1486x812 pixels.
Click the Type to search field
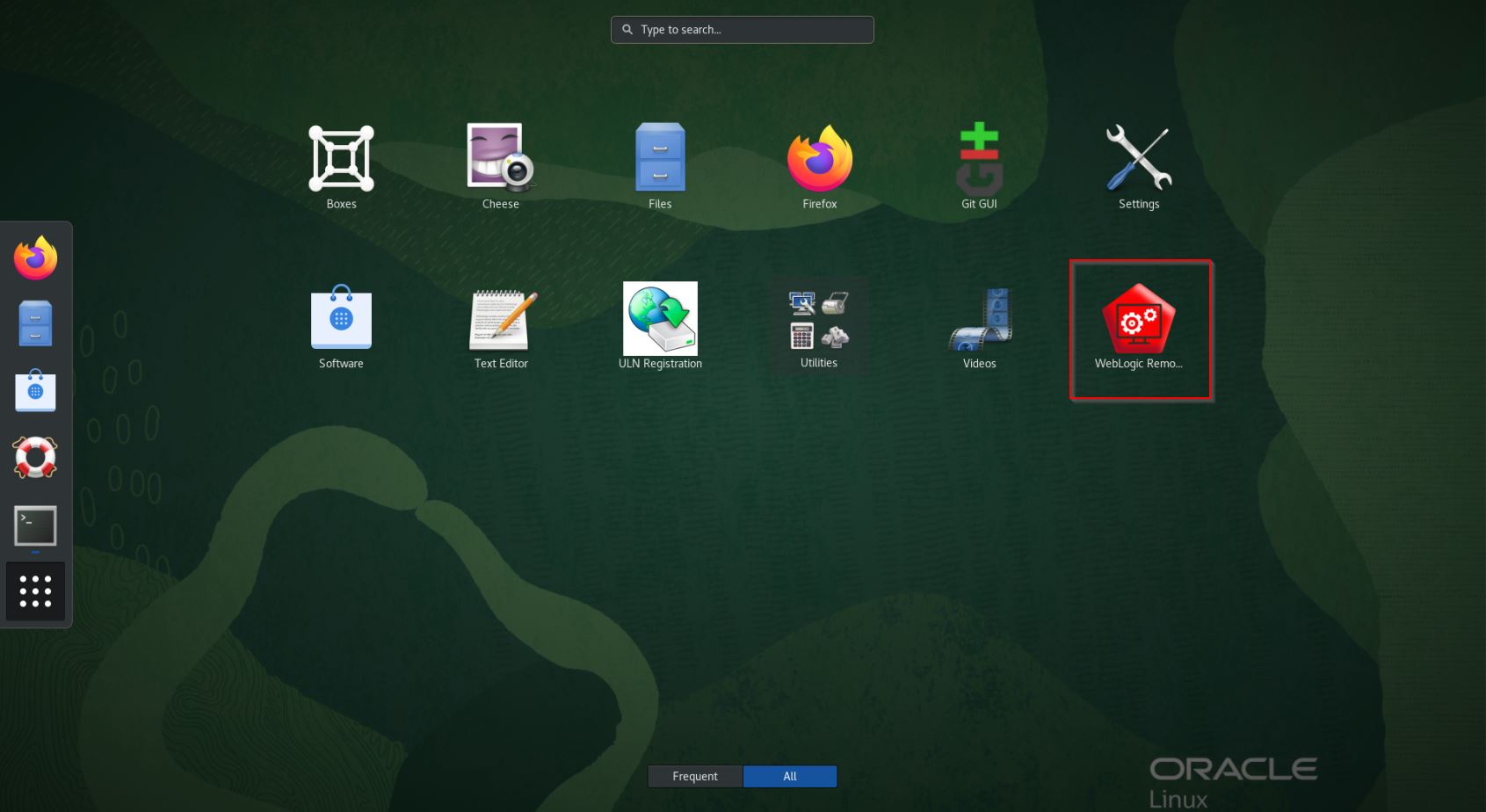pos(743,30)
